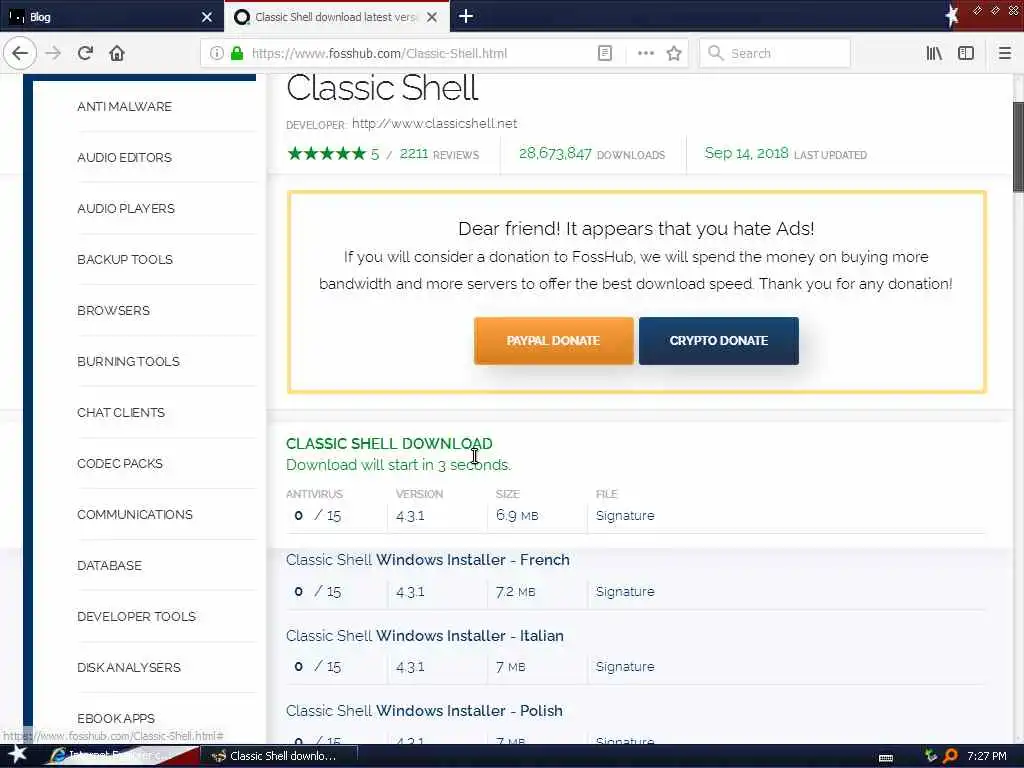Open Signature link for French installer
This screenshot has height=768, width=1024.
(625, 591)
